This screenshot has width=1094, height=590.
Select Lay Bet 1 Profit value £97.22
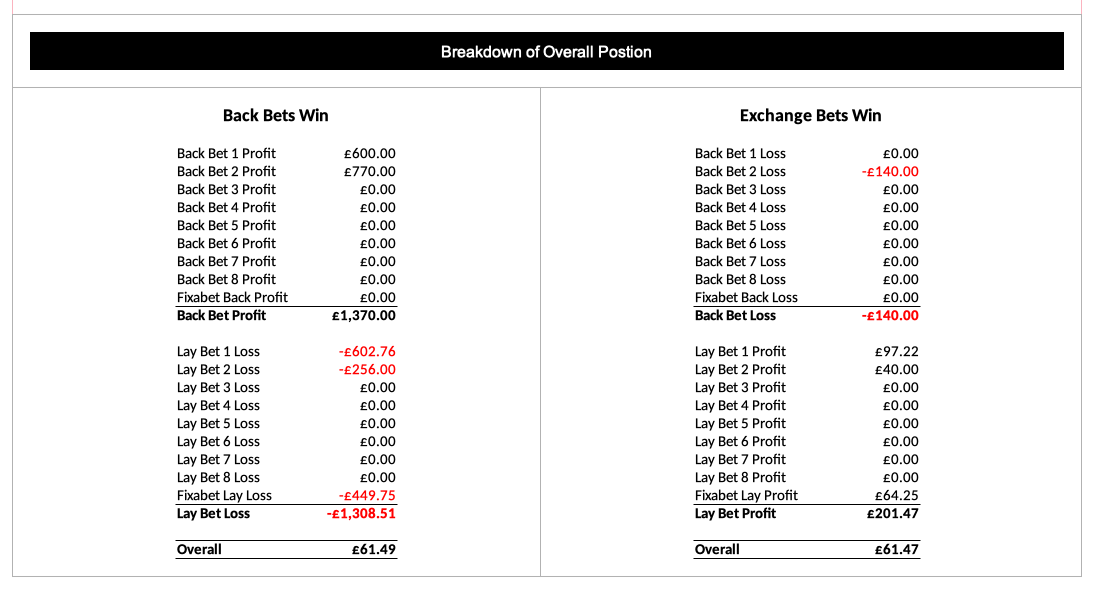tap(897, 351)
